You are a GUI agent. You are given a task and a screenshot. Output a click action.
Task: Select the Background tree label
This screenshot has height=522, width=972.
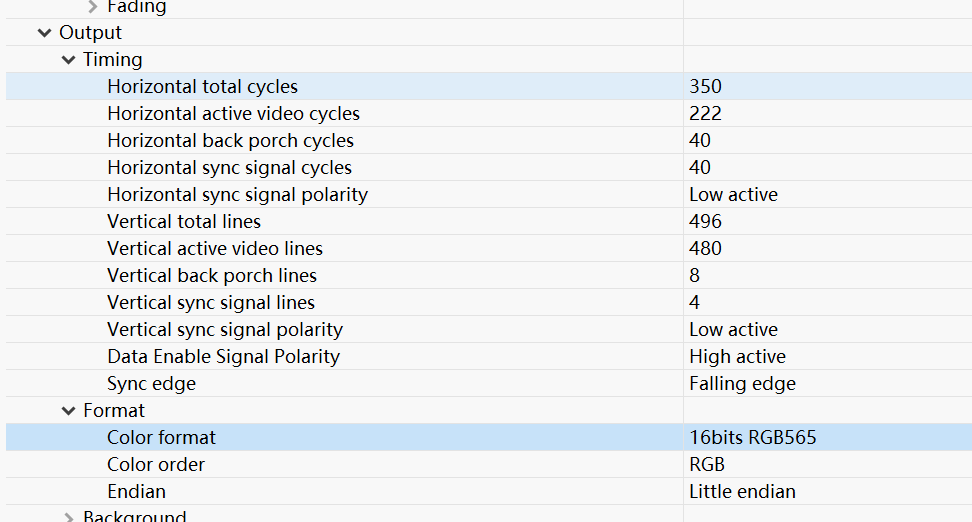tap(135, 516)
